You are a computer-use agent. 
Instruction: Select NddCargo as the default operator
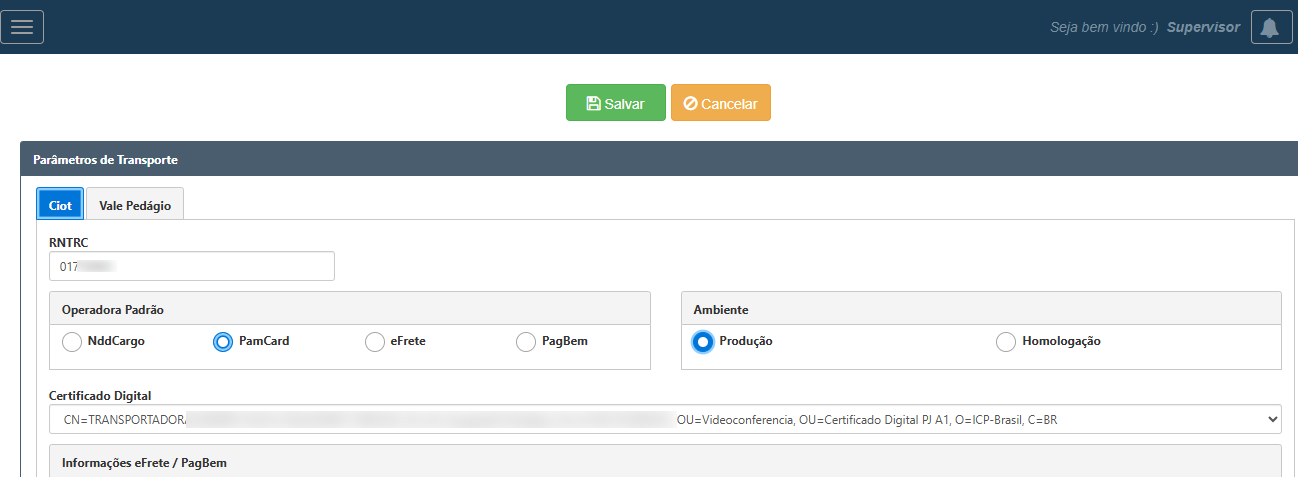pos(72,342)
